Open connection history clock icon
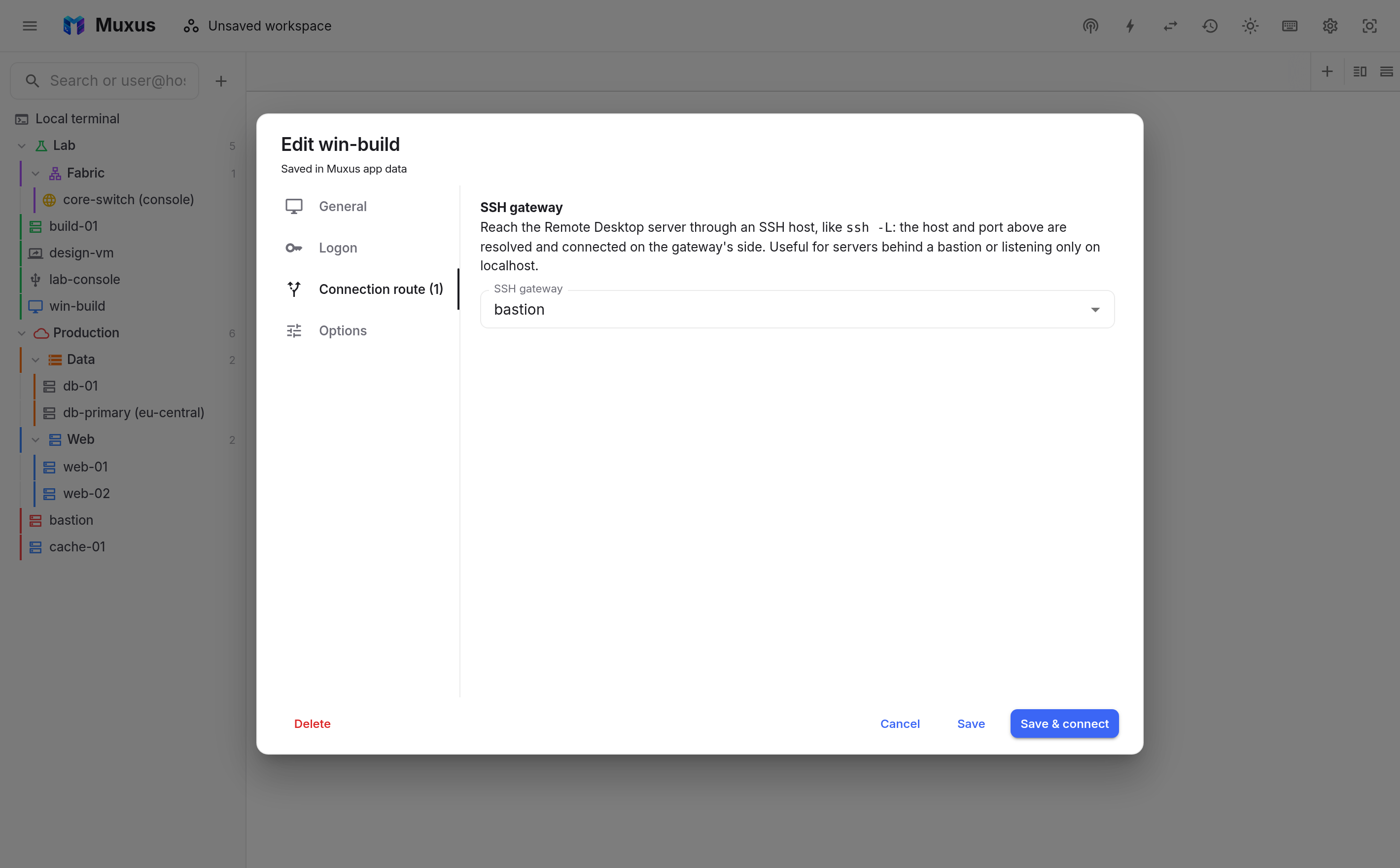Viewport: 1400px width, 868px height. point(1210,26)
